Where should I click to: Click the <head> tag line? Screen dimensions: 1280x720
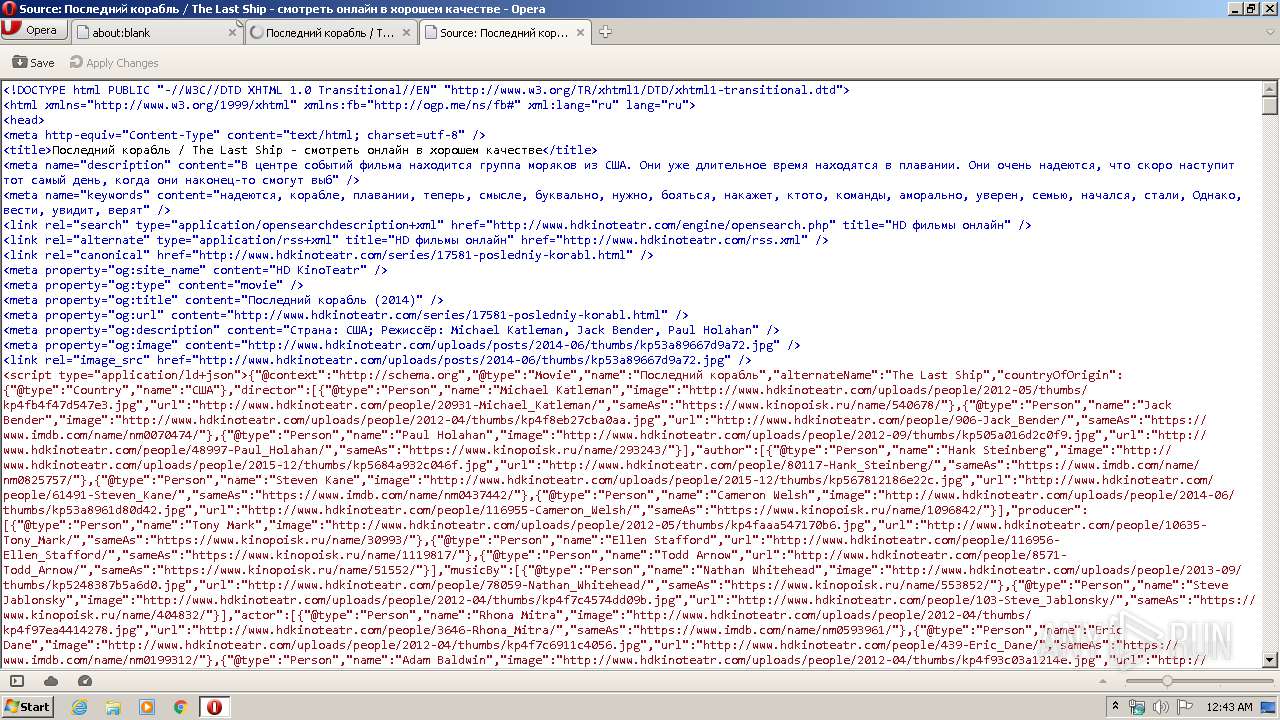click(x=24, y=120)
